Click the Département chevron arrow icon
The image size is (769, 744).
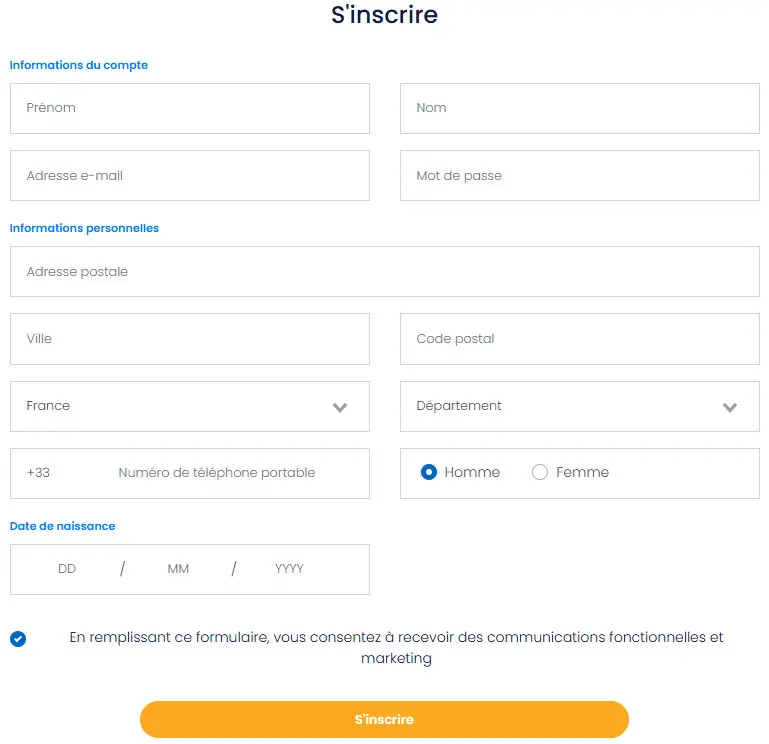[x=730, y=407]
